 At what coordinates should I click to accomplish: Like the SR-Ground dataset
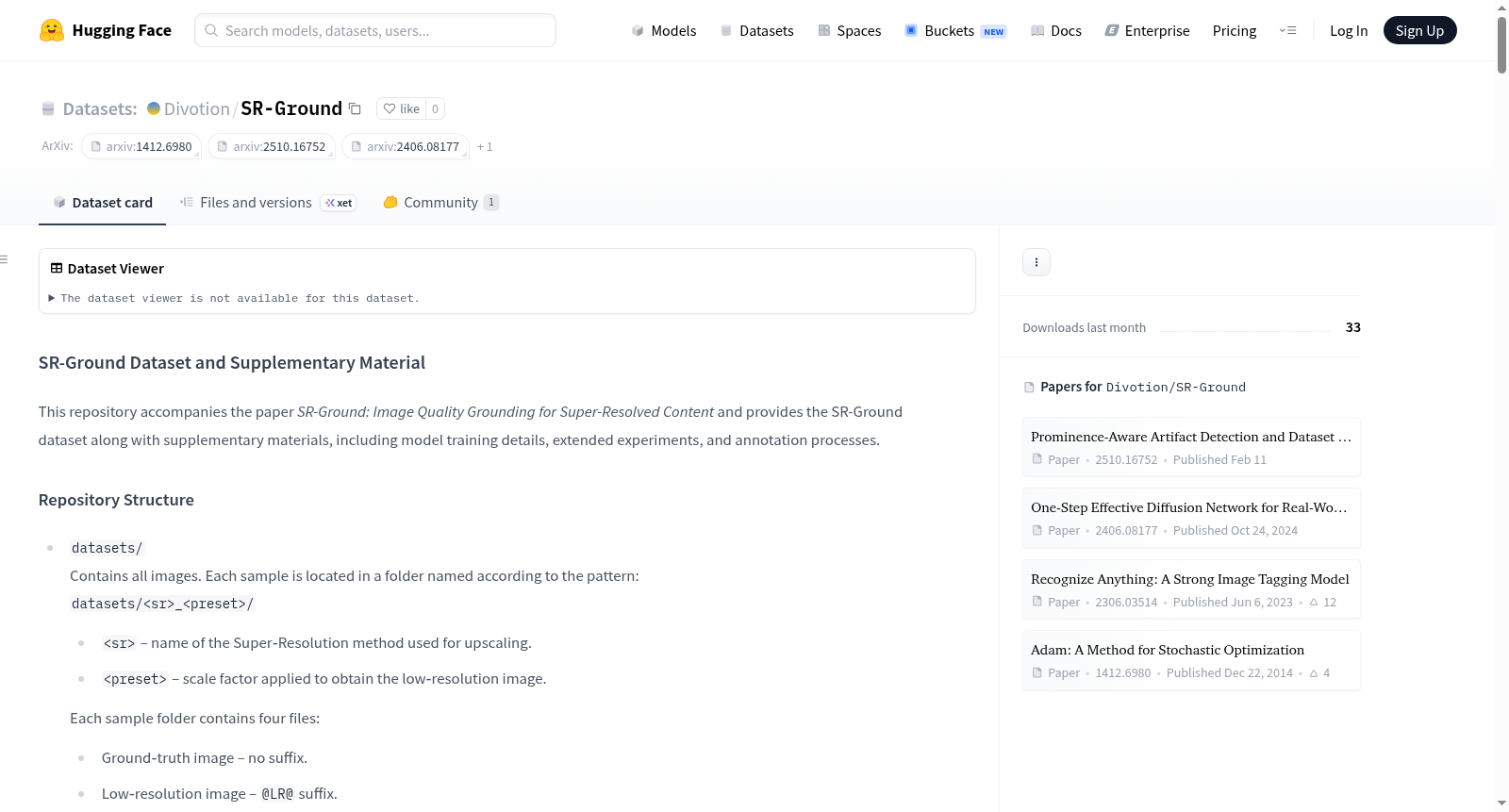pos(402,108)
